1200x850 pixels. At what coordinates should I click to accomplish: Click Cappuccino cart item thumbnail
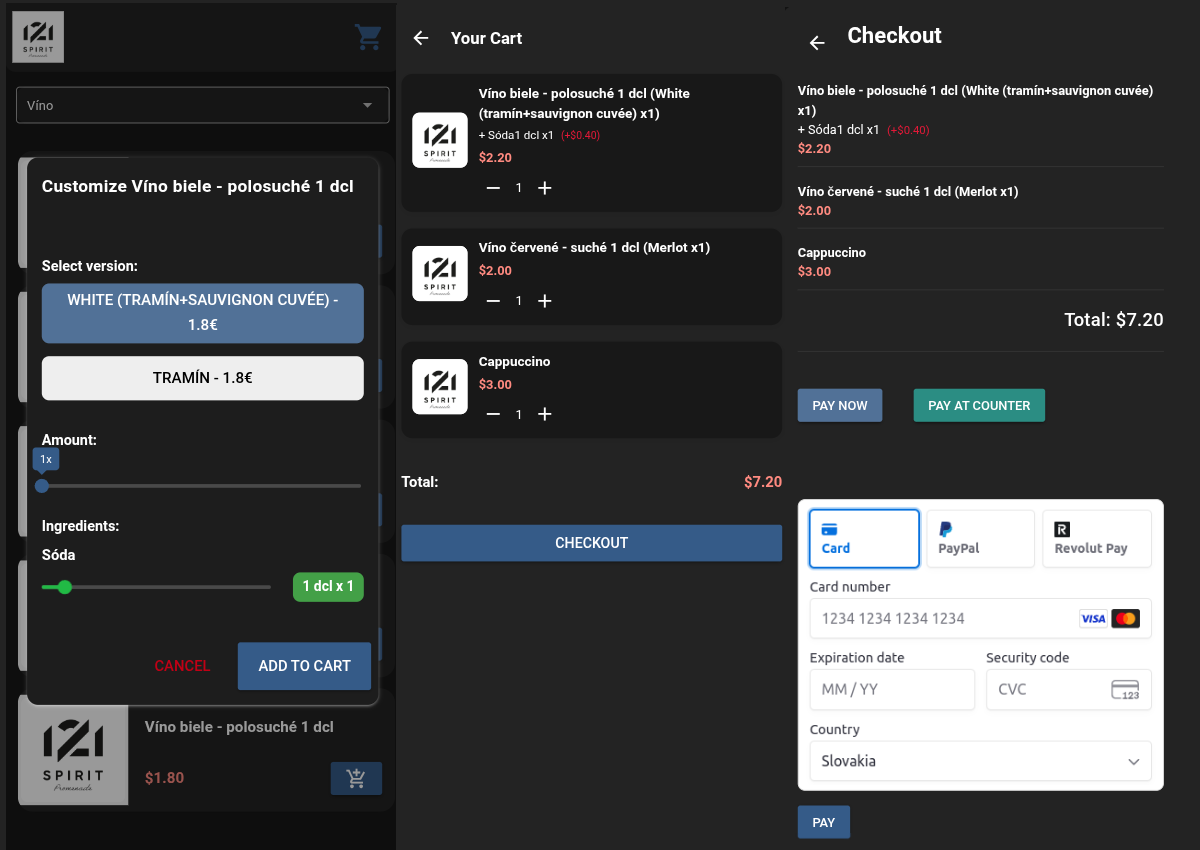(440, 387)
